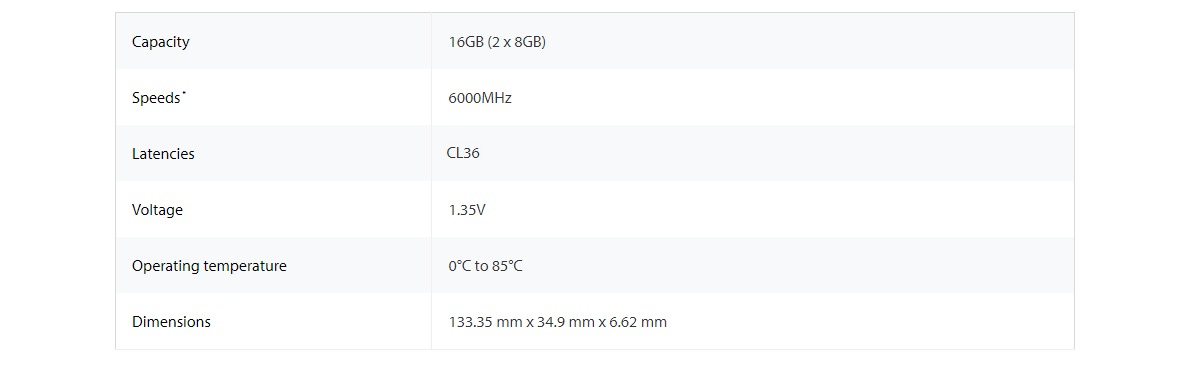Click the (2 x 8GB) parenthetical text

[517, 42]
